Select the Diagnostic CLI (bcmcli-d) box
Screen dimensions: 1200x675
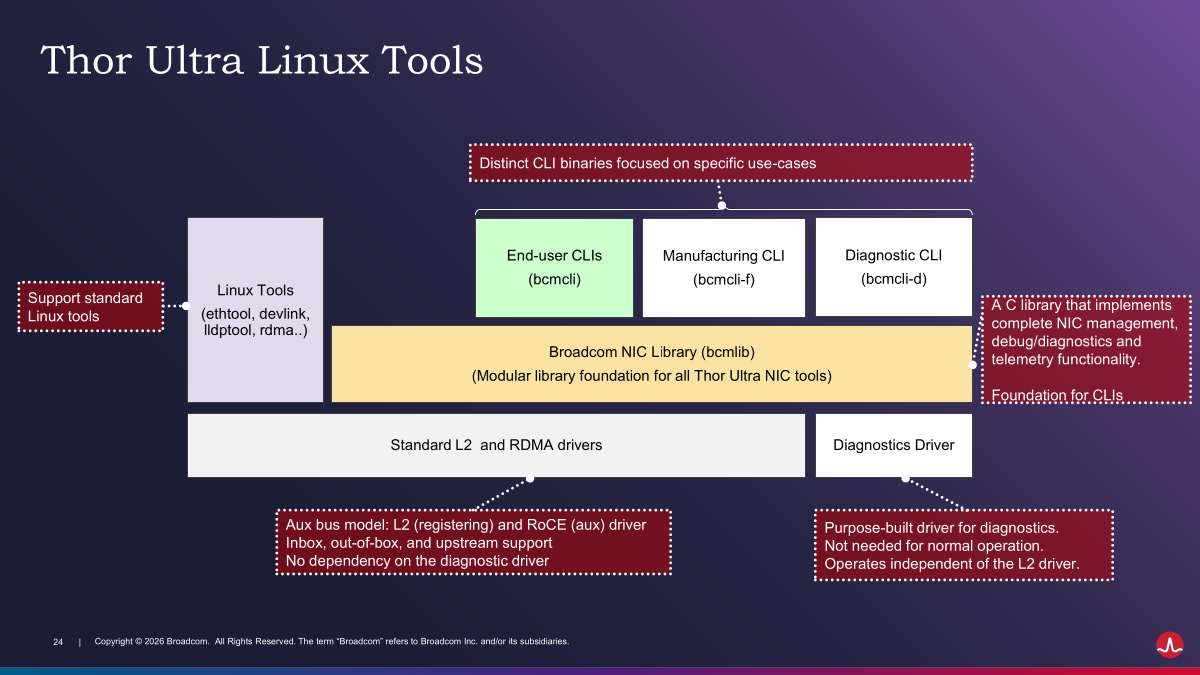coord(894,266)
